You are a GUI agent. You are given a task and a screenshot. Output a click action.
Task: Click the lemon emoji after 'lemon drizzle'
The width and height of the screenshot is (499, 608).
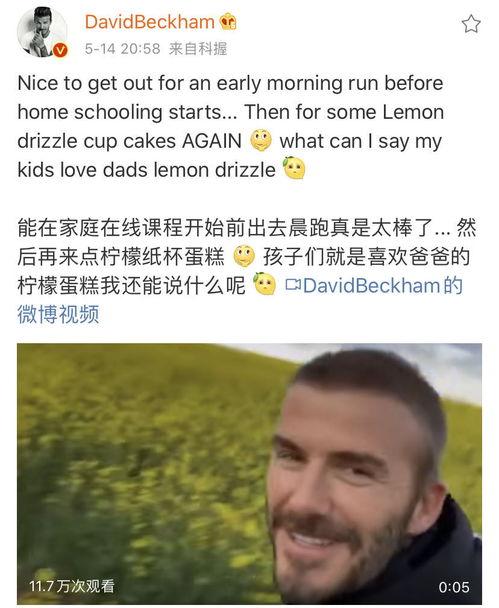pyautogui.click(x=294, y=168)
